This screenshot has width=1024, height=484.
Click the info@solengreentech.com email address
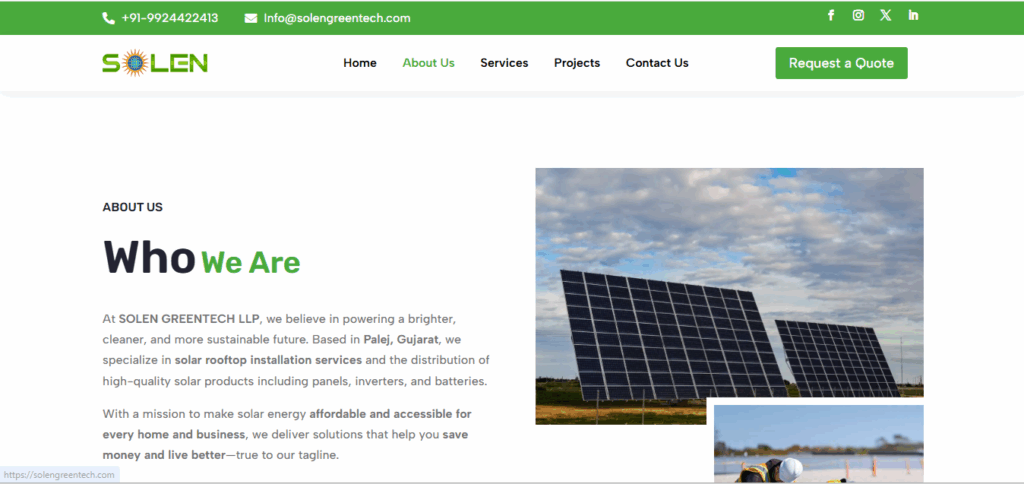(x=336, y=18)
